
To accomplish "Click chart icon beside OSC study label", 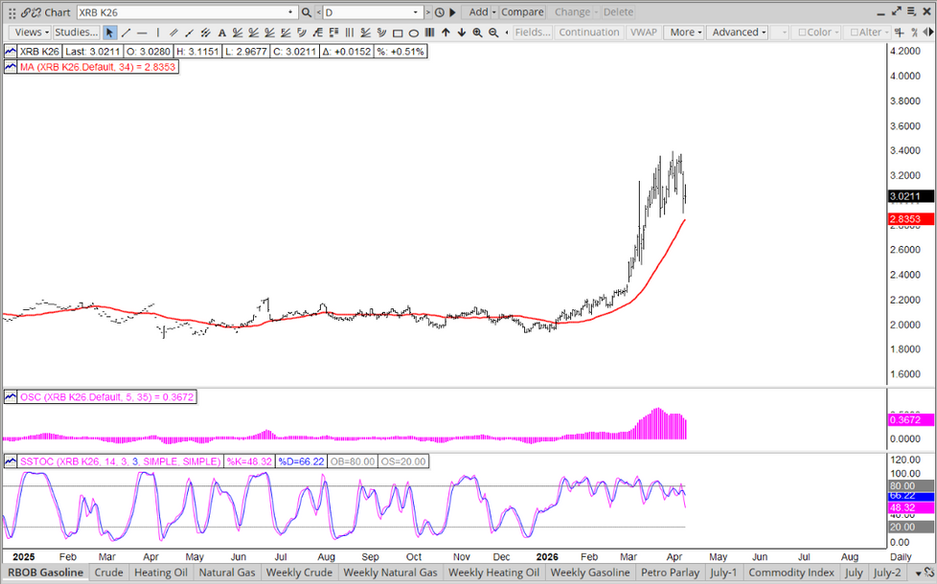I will coord(10,397).
